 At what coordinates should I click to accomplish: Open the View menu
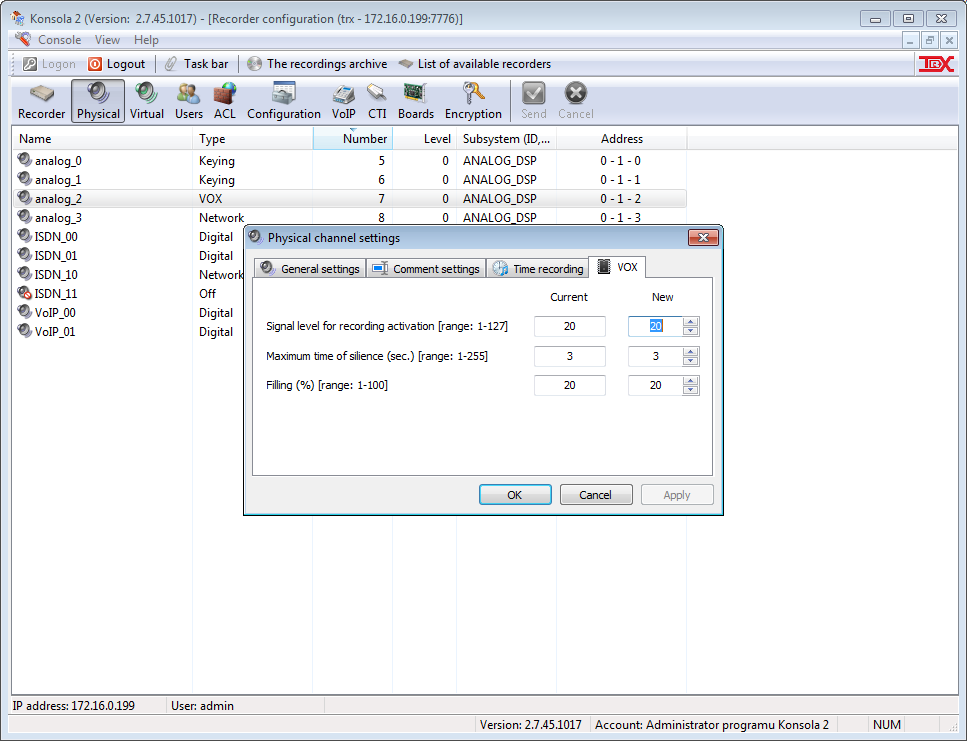(x=107, y=40)
